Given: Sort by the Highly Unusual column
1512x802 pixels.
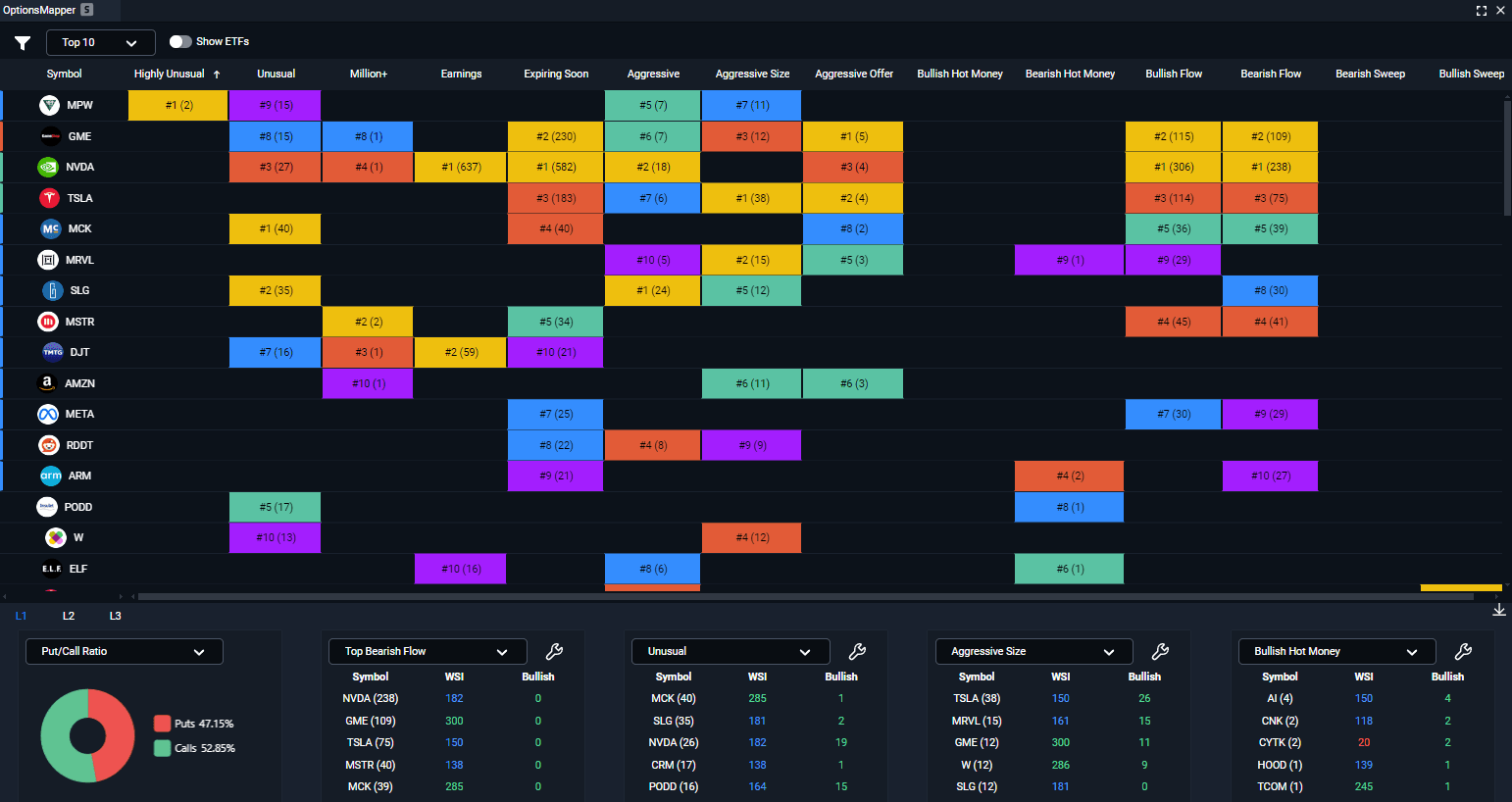Looking at the screenshot, I should click(x=177, y=74).
